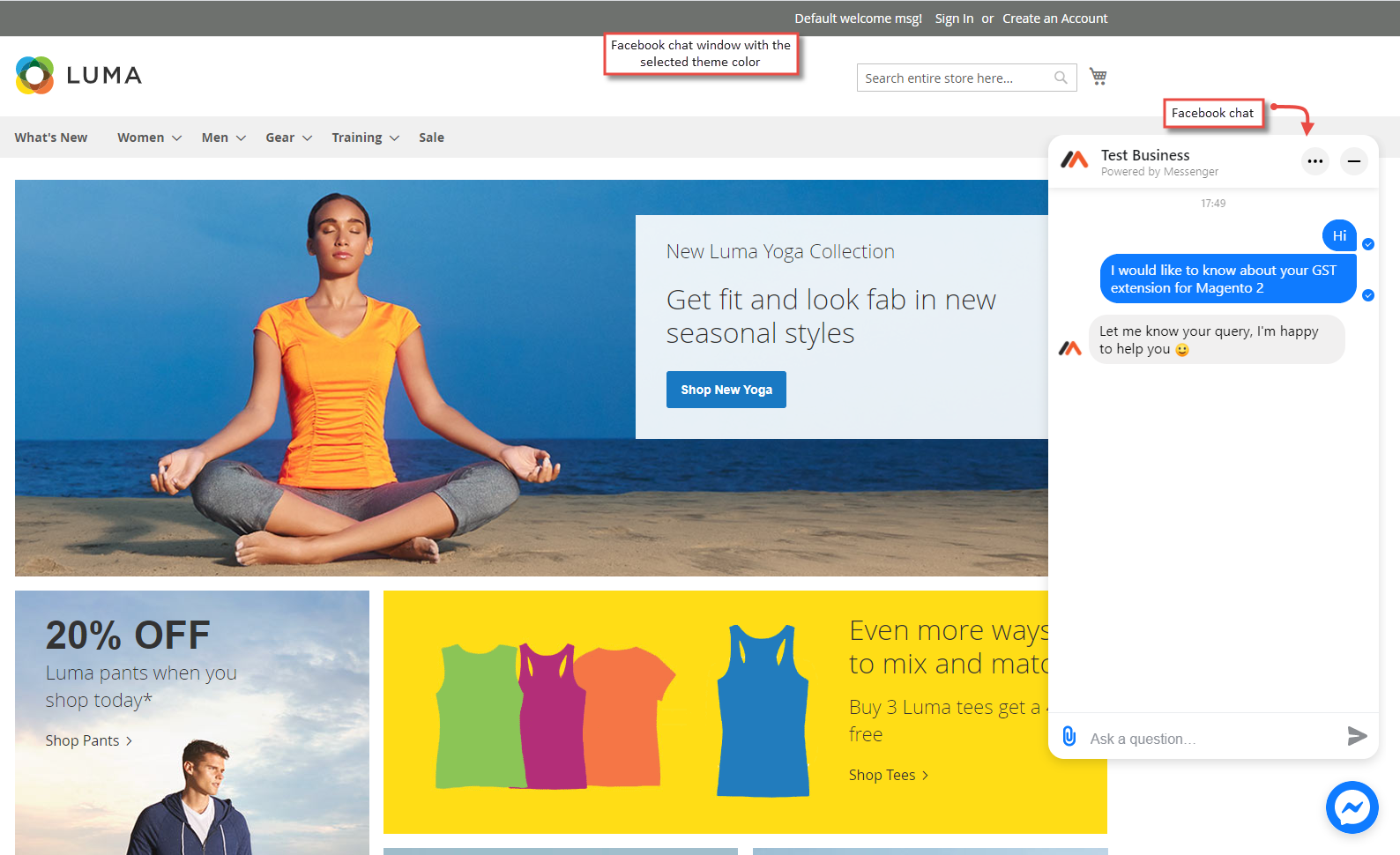
Task: Click 'Let me know your query' reply
Action: click(x=1217, y=339)
